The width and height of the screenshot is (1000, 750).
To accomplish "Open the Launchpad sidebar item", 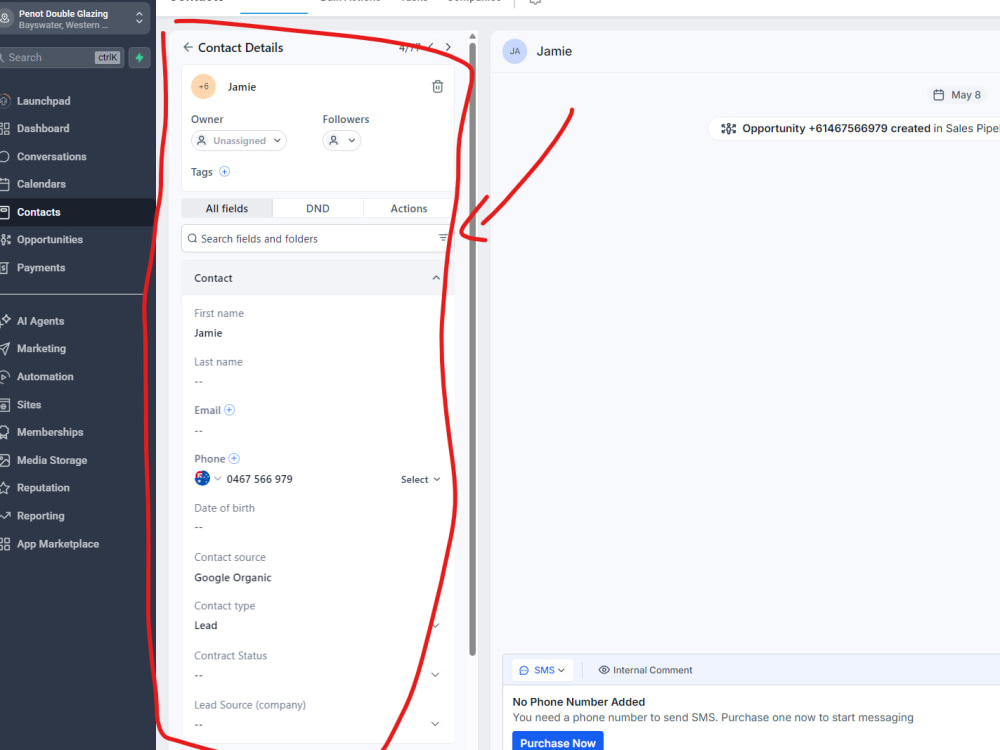I will tap(43, 101).
